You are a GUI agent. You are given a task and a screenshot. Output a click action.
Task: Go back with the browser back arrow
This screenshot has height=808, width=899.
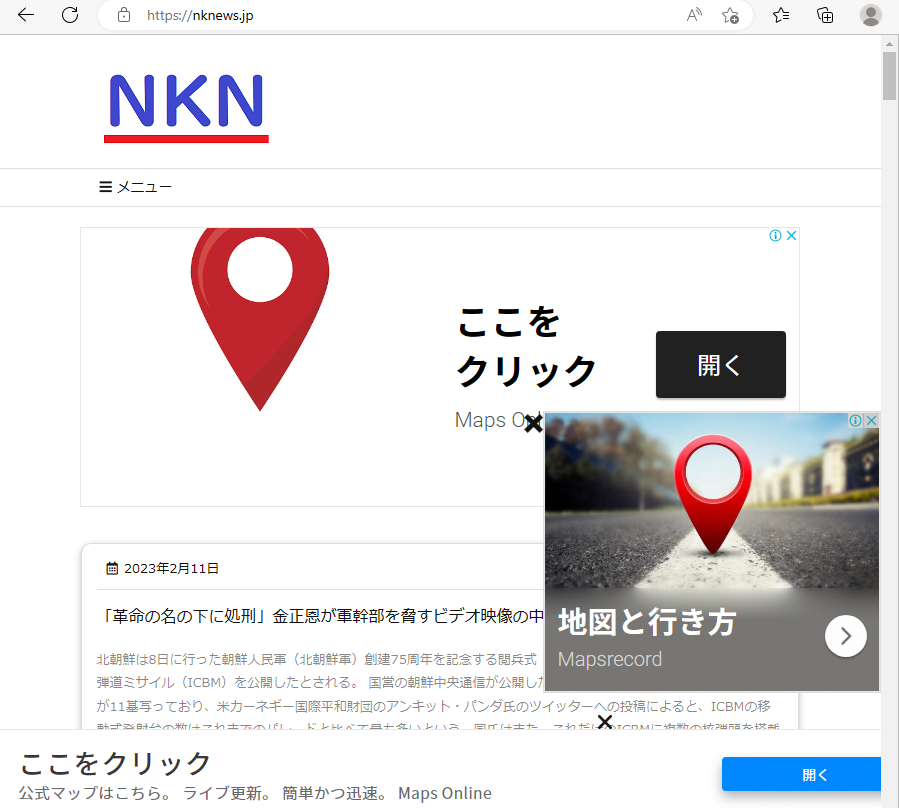(x=26, y=15)
